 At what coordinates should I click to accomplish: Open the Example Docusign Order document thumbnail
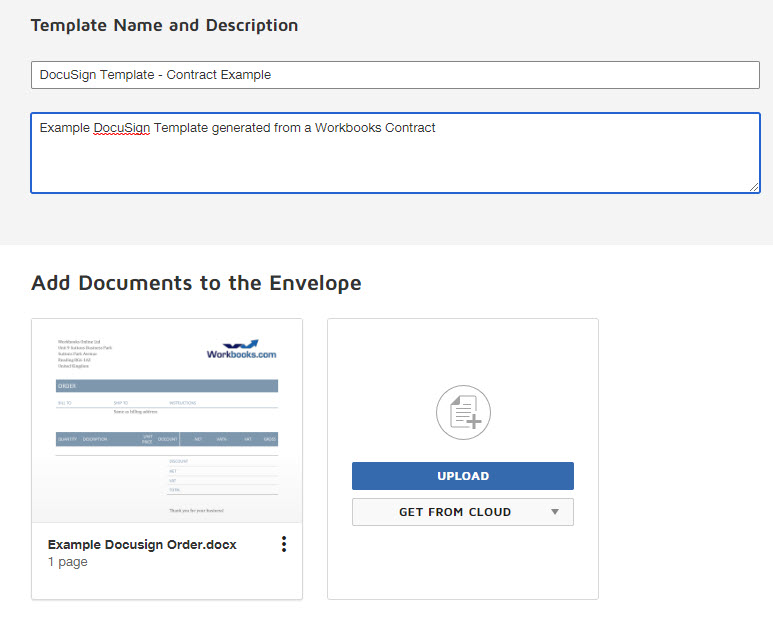(167, 420)
